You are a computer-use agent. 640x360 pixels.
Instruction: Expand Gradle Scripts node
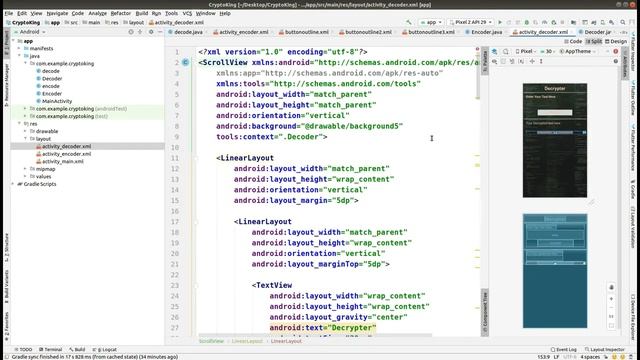click(x=13, y=184)
